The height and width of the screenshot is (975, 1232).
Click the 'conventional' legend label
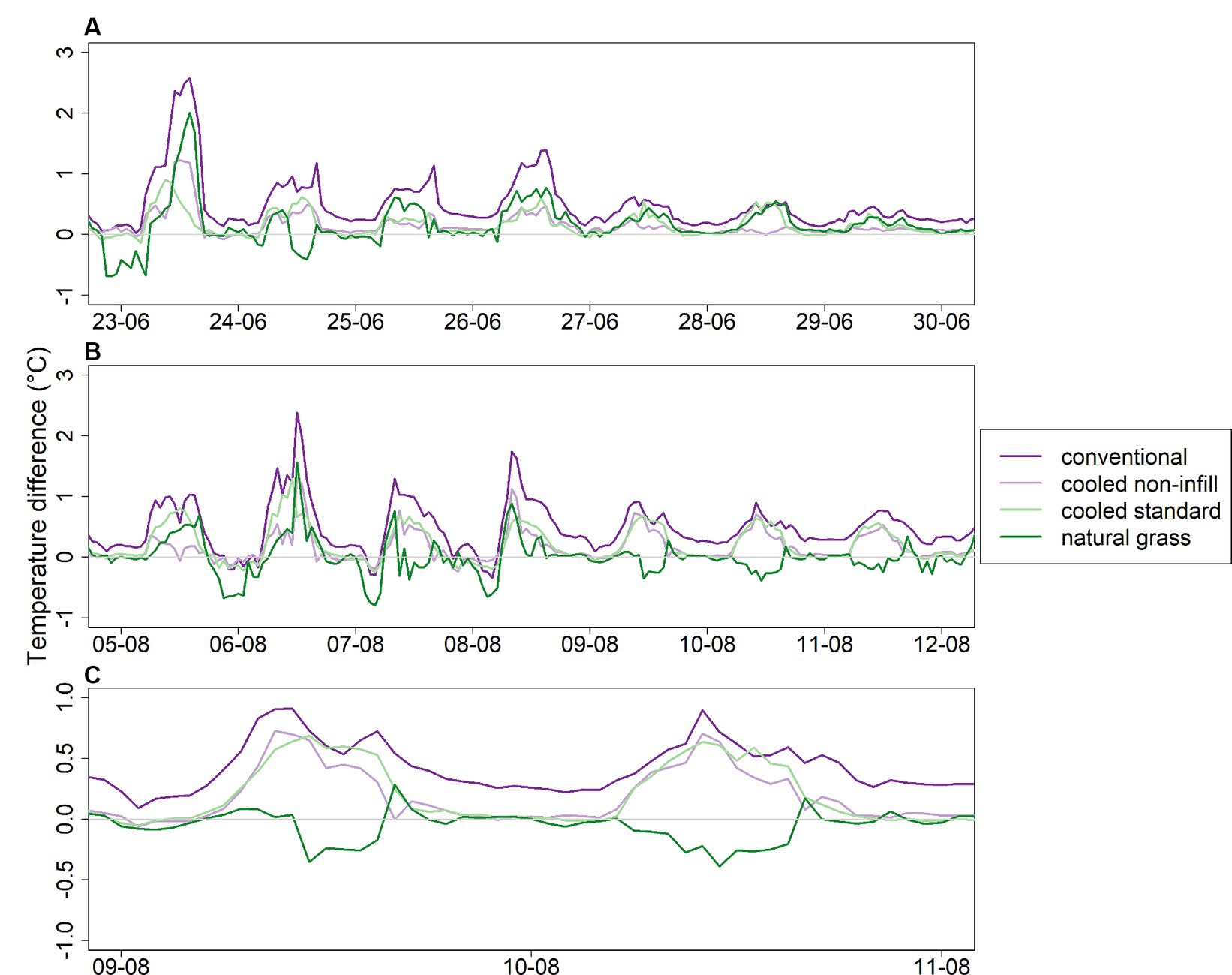[1124, 457]
